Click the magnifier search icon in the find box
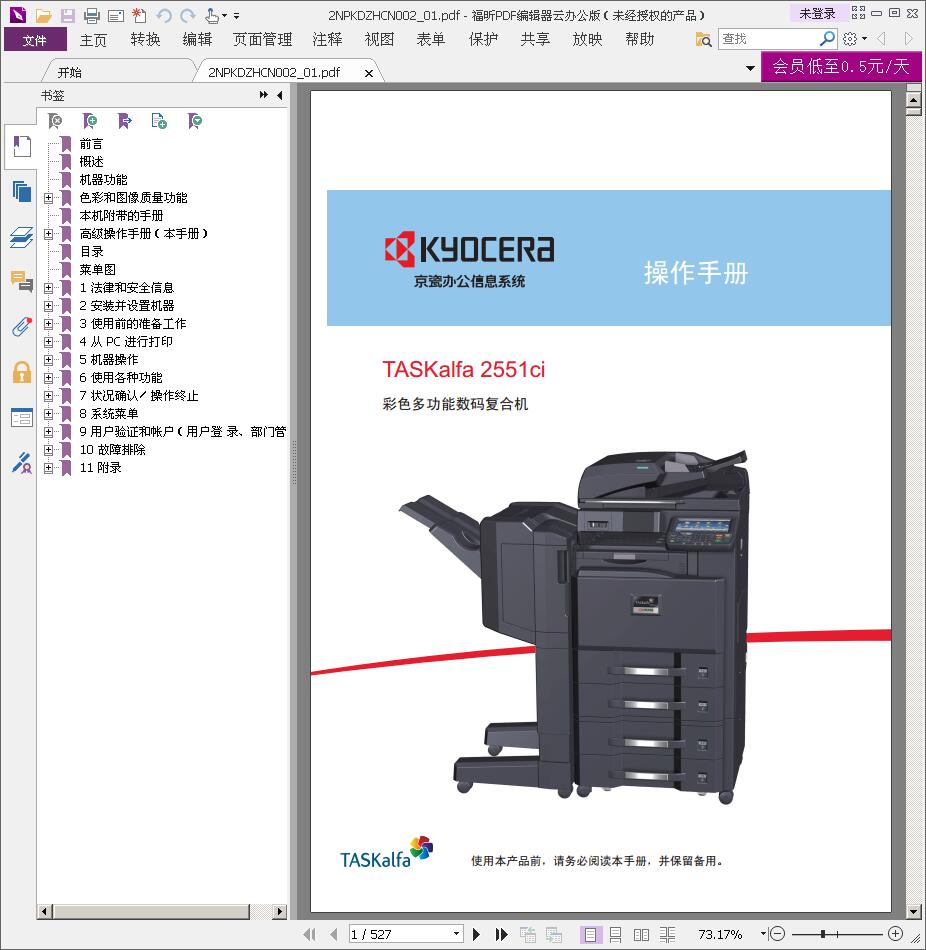 coord(827,39)
